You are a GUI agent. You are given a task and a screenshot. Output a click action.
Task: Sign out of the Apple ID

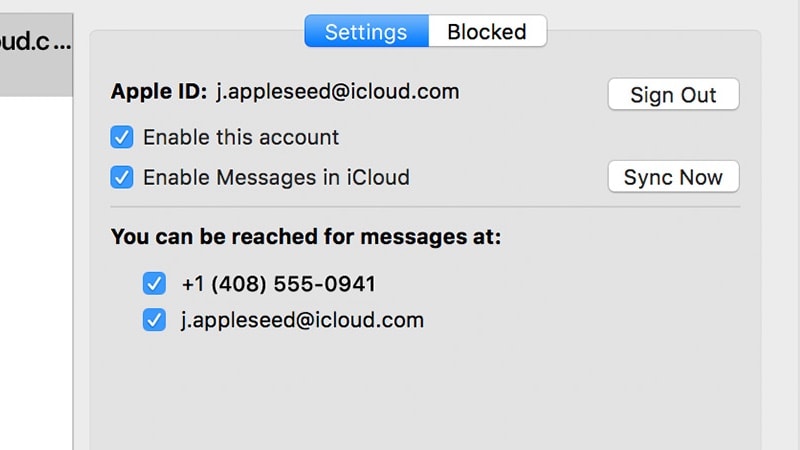pyautogui.click(x=673, y=94)
